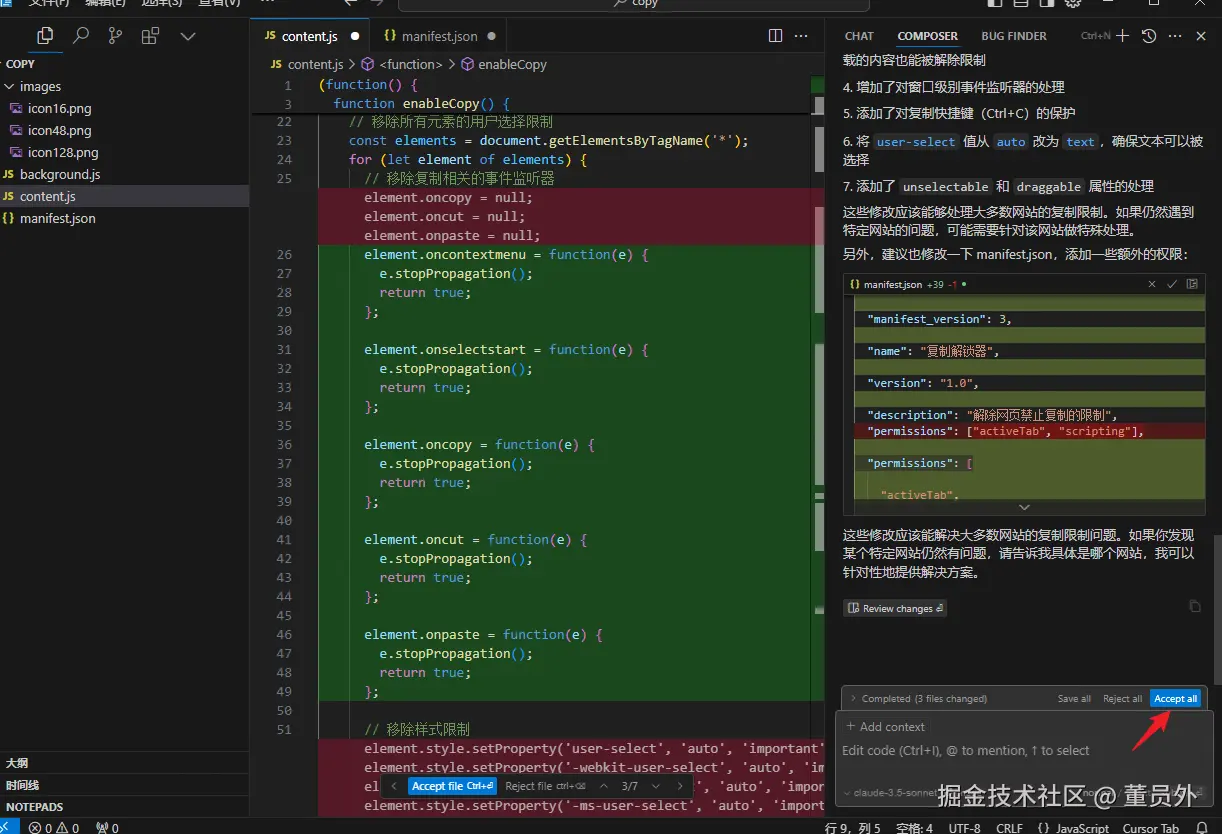Switch to the manifest.json editor tab

[x=439, y=36]
